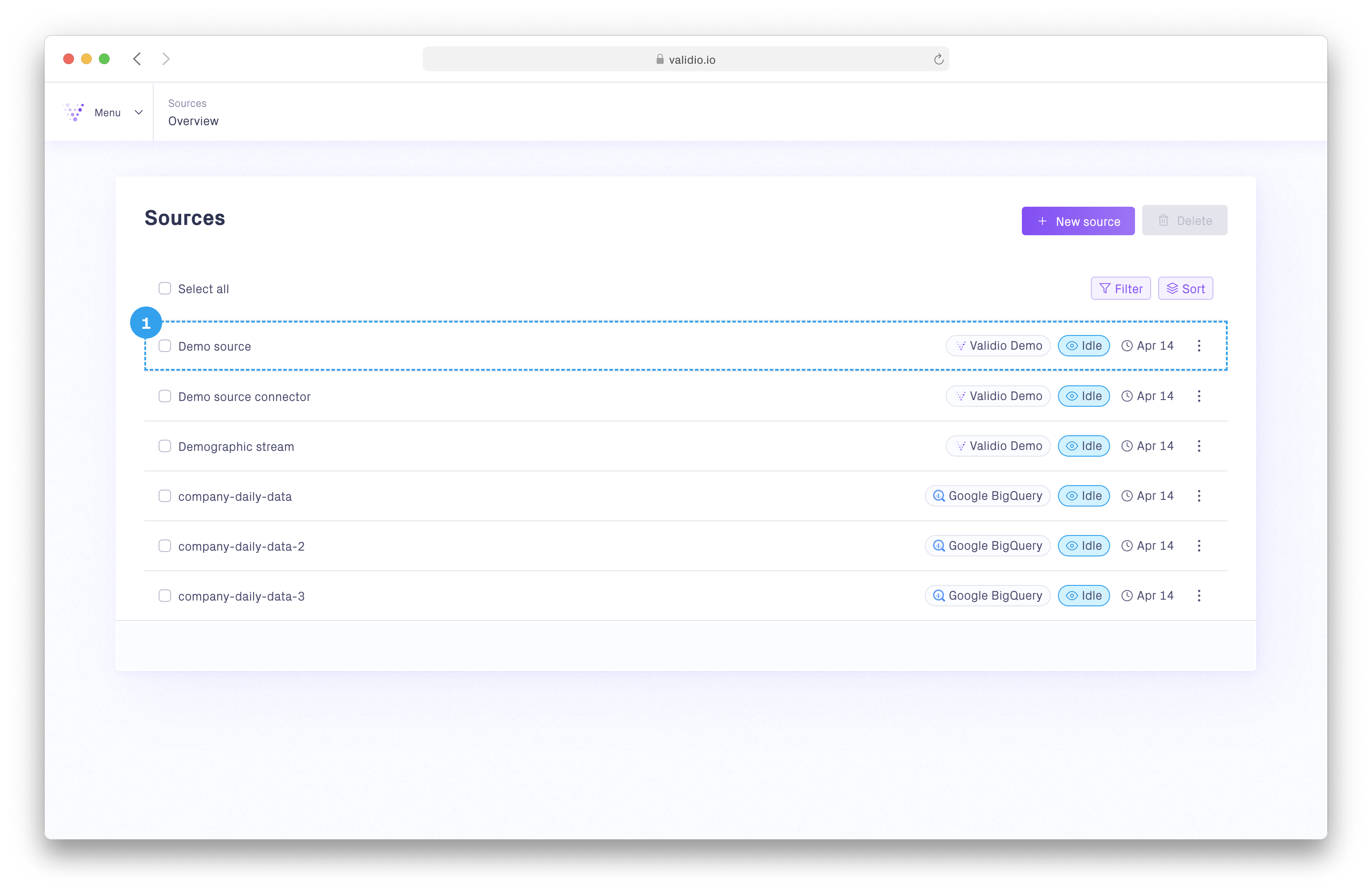Image resolution: width=1372 pixels, height=891 pixels.
Task: Check the Select all checkbox
Action: coord(165,288)
